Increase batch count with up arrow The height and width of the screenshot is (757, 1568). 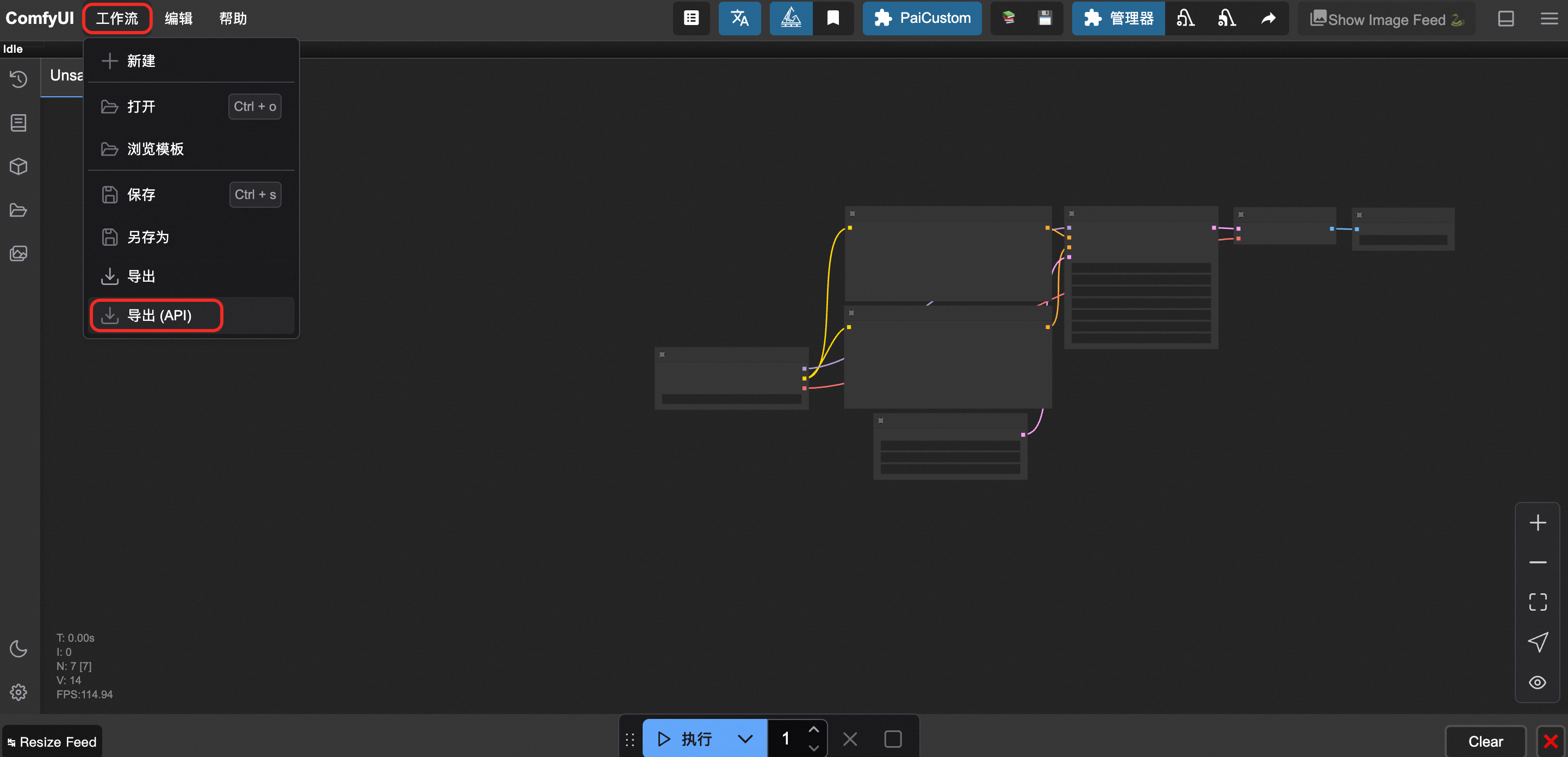coord(814,730)
